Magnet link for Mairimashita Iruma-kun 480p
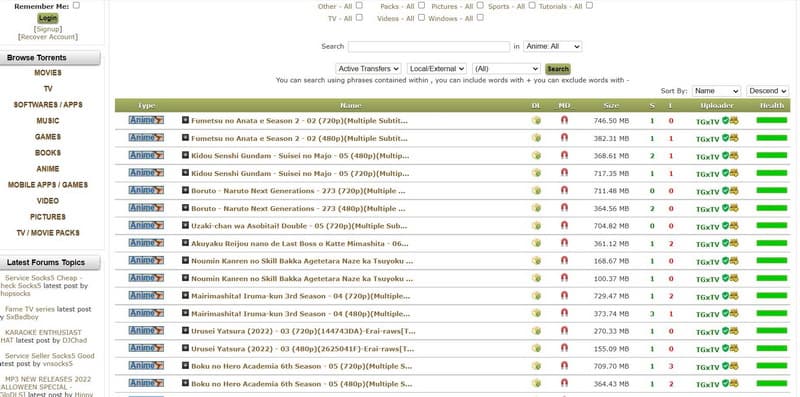Image resolution: width=800 pixels, height=397 pixels. 564,313
